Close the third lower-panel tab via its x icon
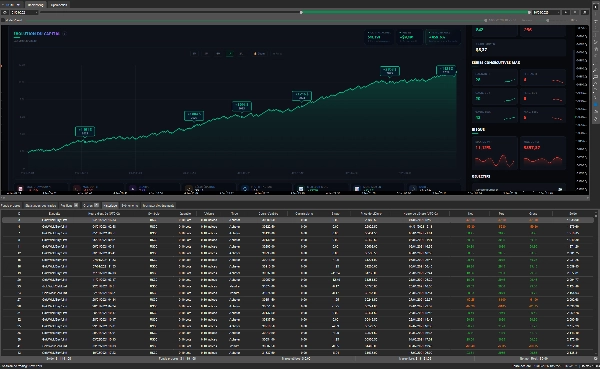The height and width of the screenshot is (369, 600). click(76, 205)
